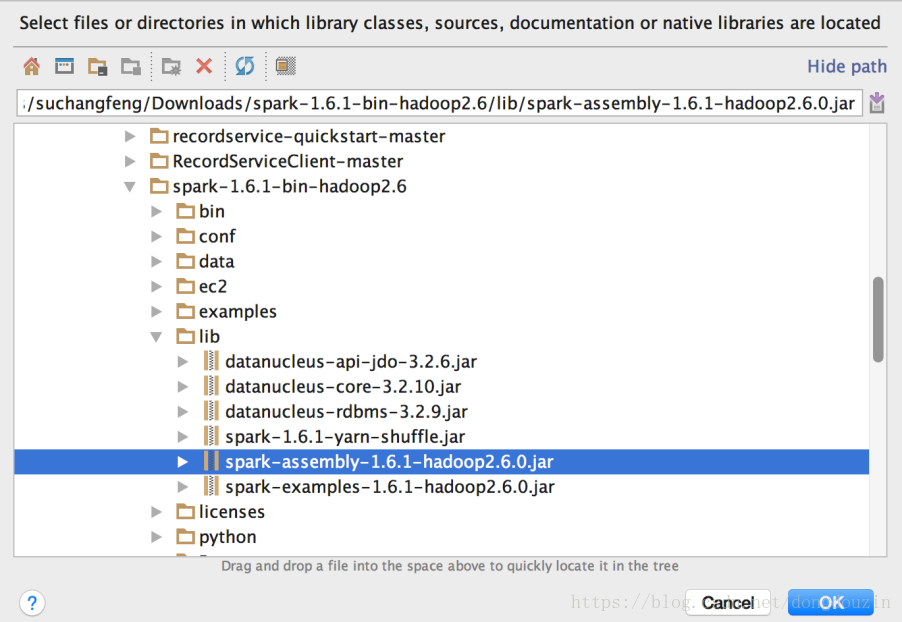This screenshot has height=622, width=902.
Task: Open the path history icon beside the path field
Action: click(x=877, y=103)
